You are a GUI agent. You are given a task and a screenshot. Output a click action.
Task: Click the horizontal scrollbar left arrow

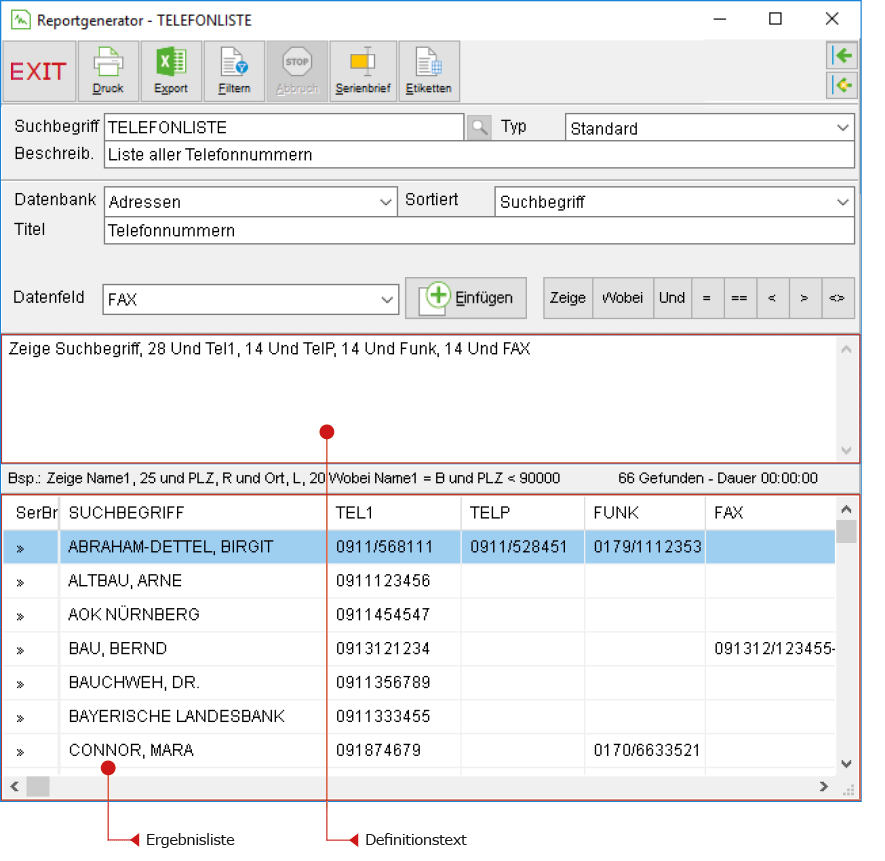15,786
